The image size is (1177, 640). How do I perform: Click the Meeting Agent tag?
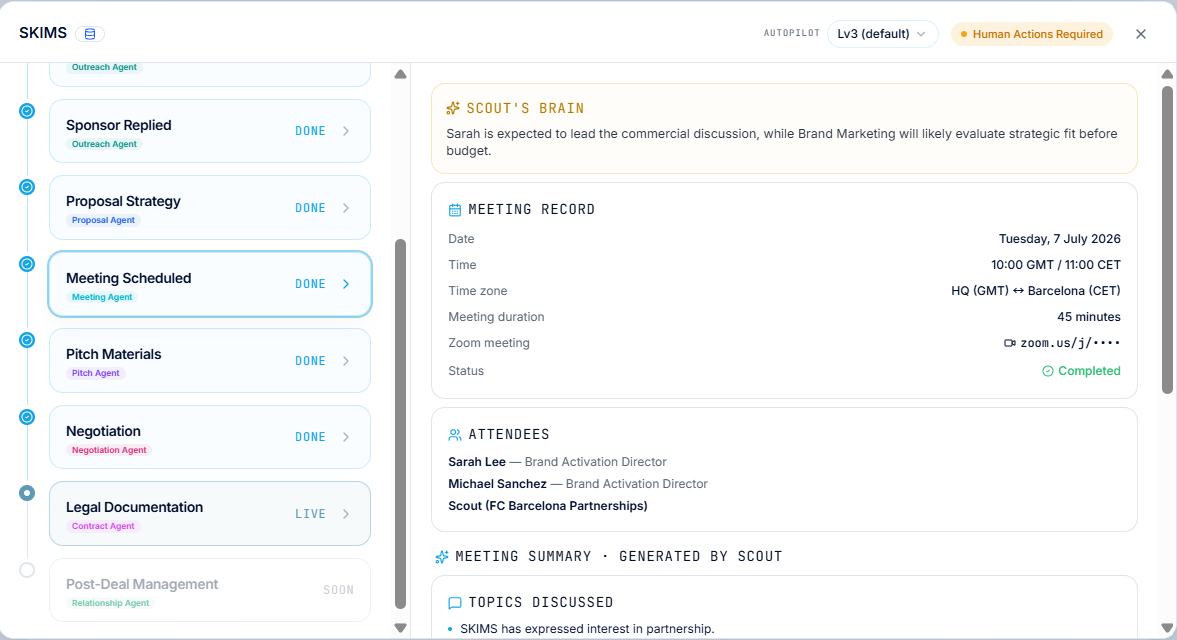coord(102,297)
